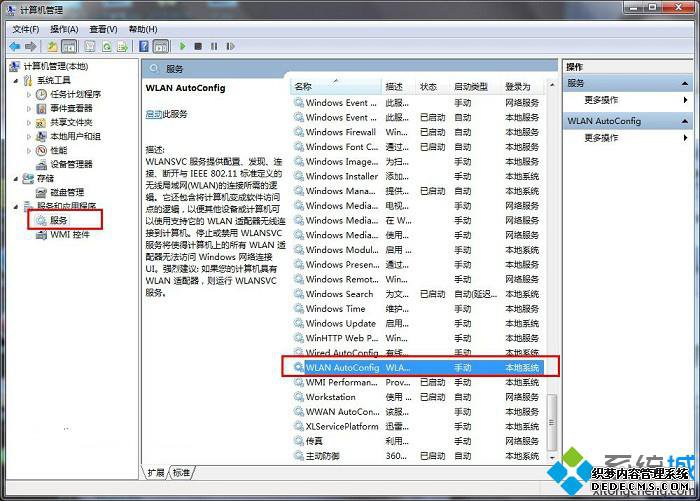This screenshot has height=501, width=700.
Task: Click the export list toolbar icon
Action: point(122,46)
